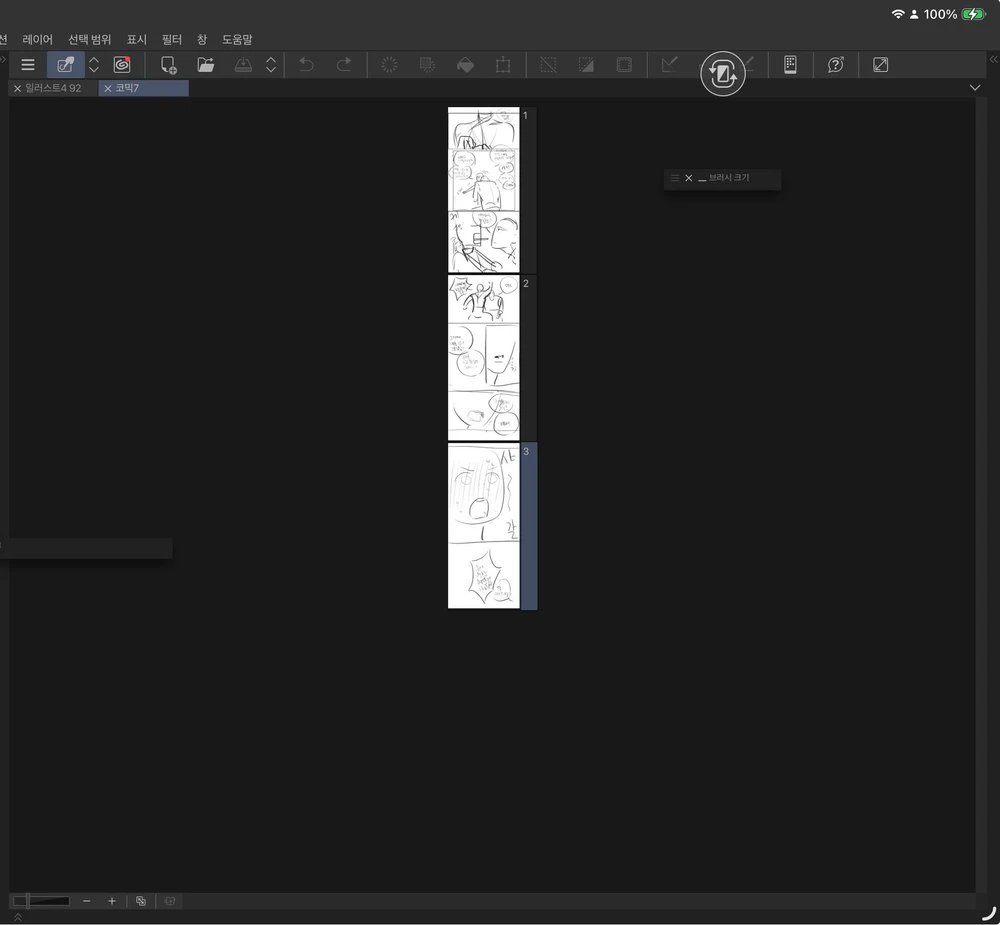Click the page manager layout icon
The width and height of the screenshot is (1000, 925).
pos(141,901)
